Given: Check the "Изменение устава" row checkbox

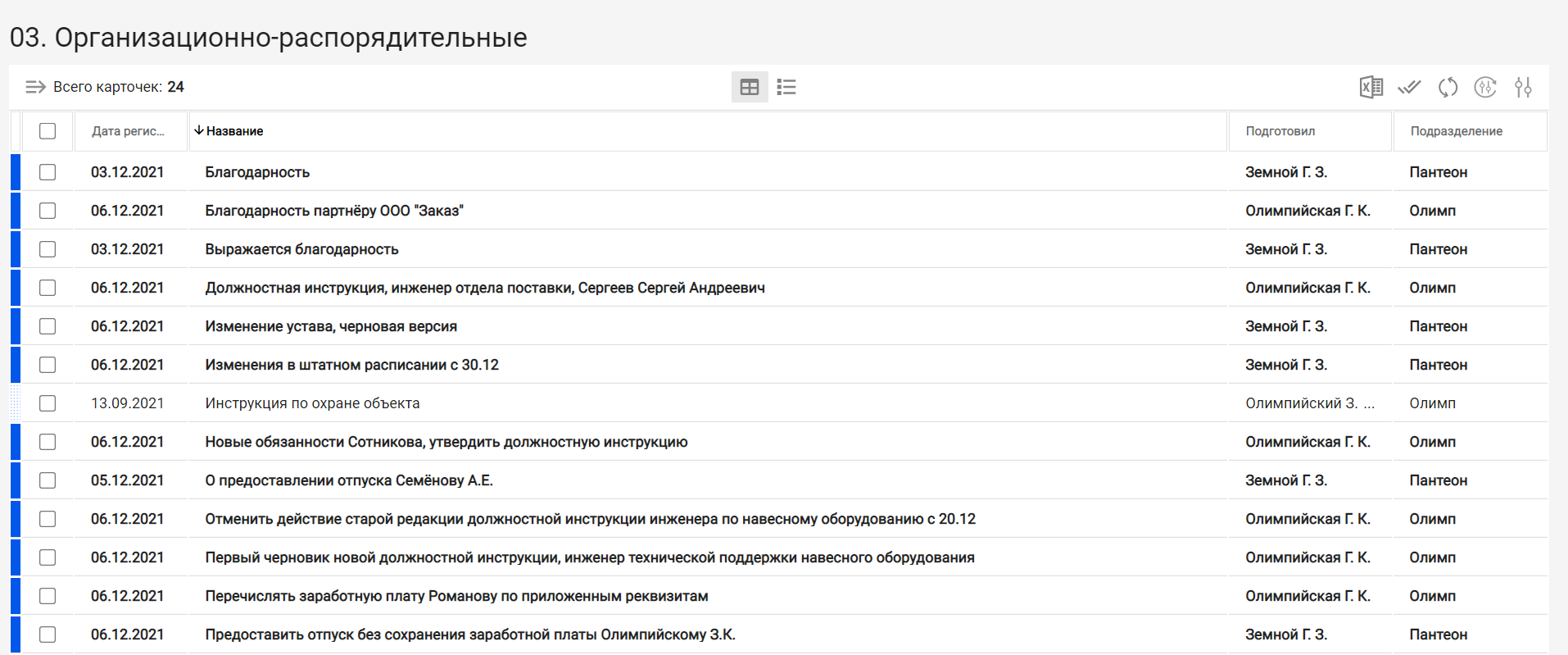Looking at the screenshot, I should pos(48,326).
